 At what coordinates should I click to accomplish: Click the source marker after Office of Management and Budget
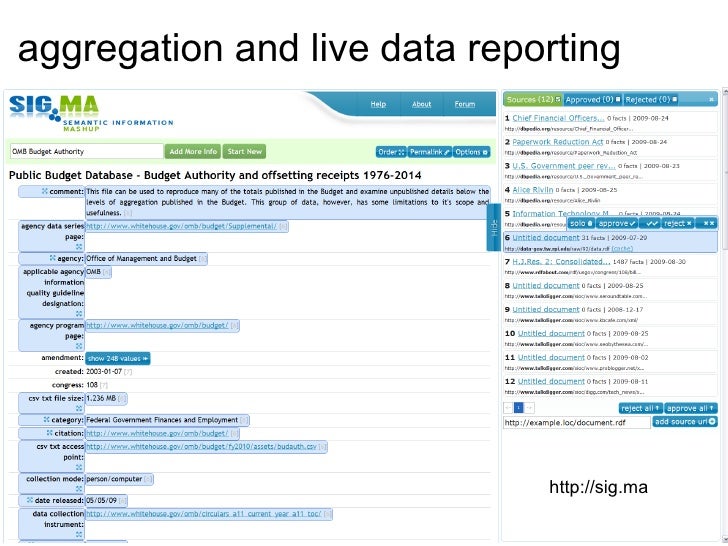coord(202,259)
